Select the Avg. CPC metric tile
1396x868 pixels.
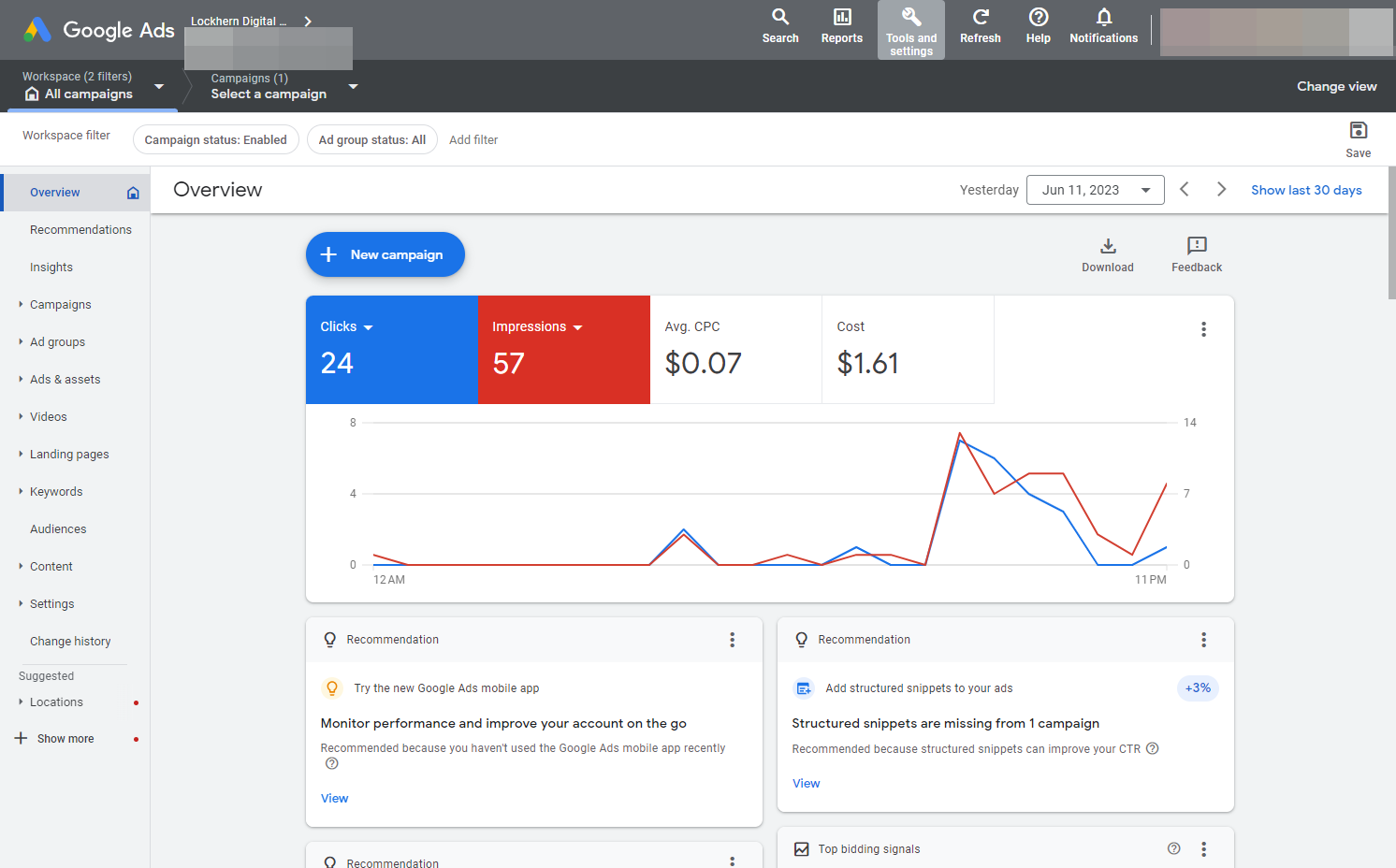[x=735, y=350]
